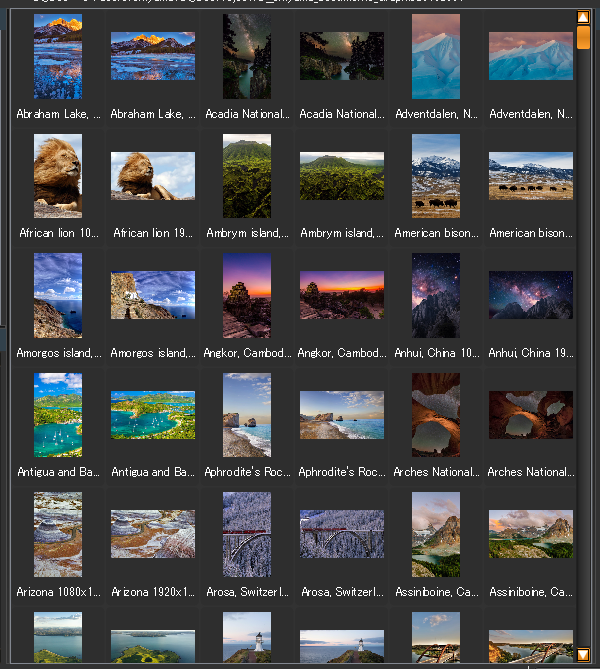Open the portrait Aphrodite's Rock thumbnail
Viewport: 600px width, 669px height.
tap(247, 415)
